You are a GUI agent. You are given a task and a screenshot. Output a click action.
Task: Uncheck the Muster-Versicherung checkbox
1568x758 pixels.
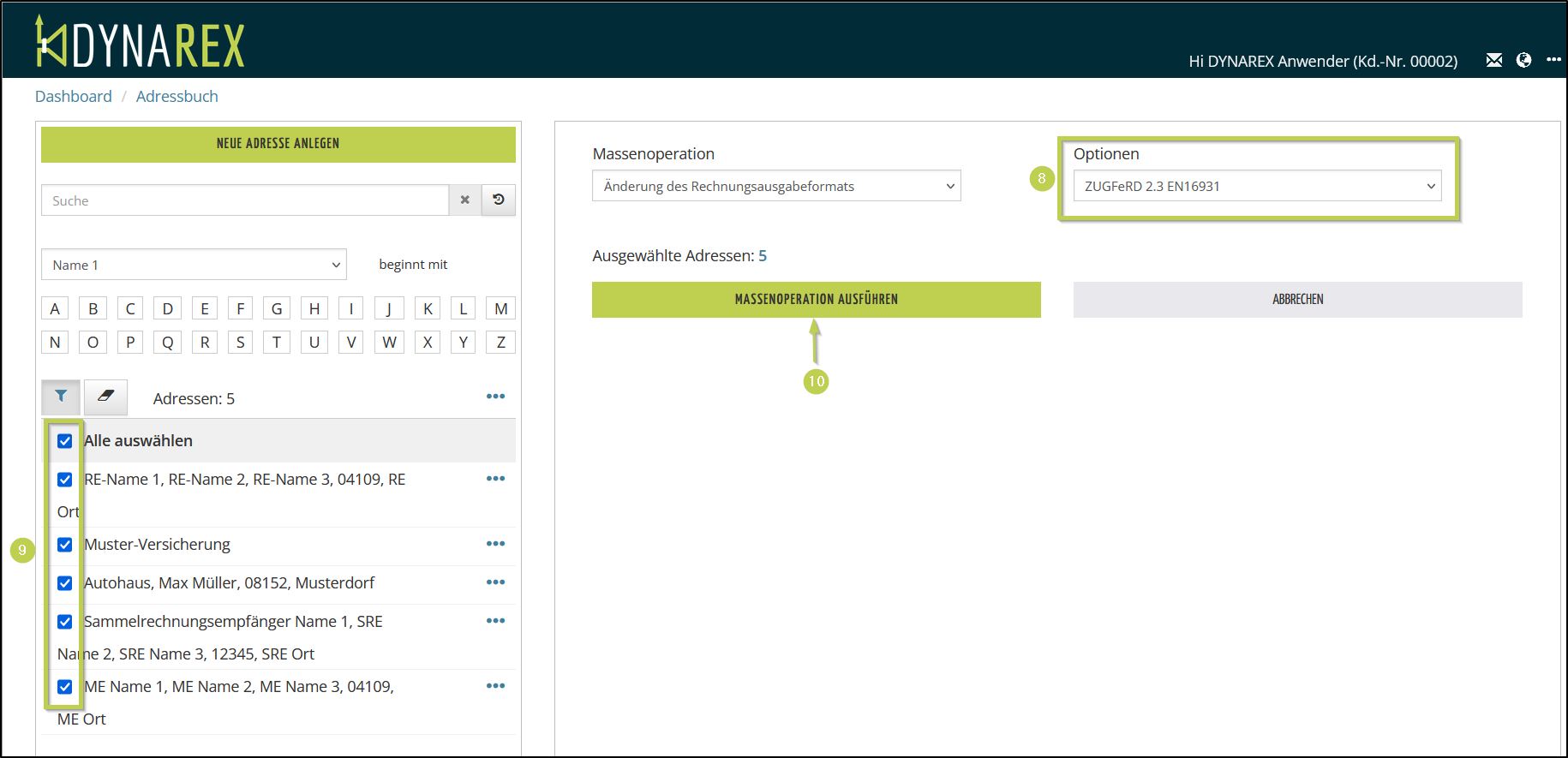[x=65, y=545]
